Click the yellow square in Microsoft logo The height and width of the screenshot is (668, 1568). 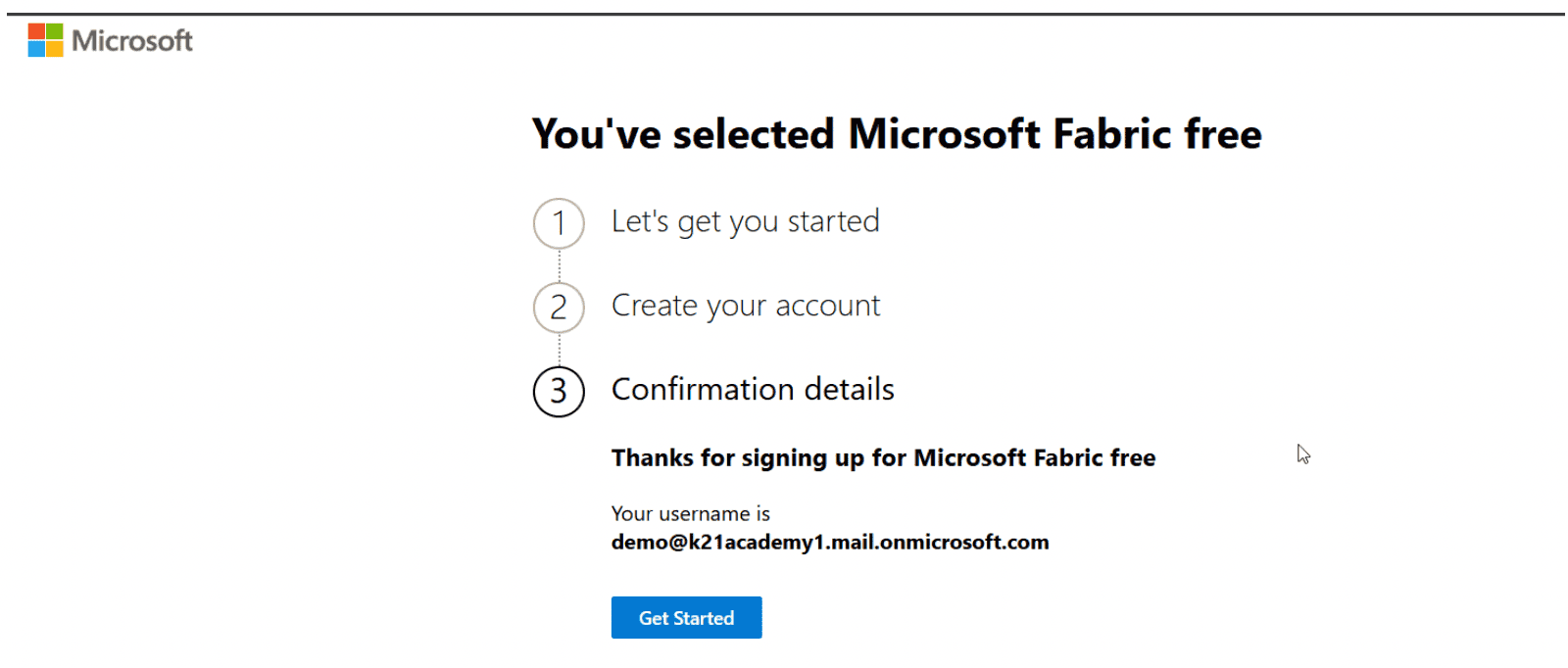click(54, 49)
